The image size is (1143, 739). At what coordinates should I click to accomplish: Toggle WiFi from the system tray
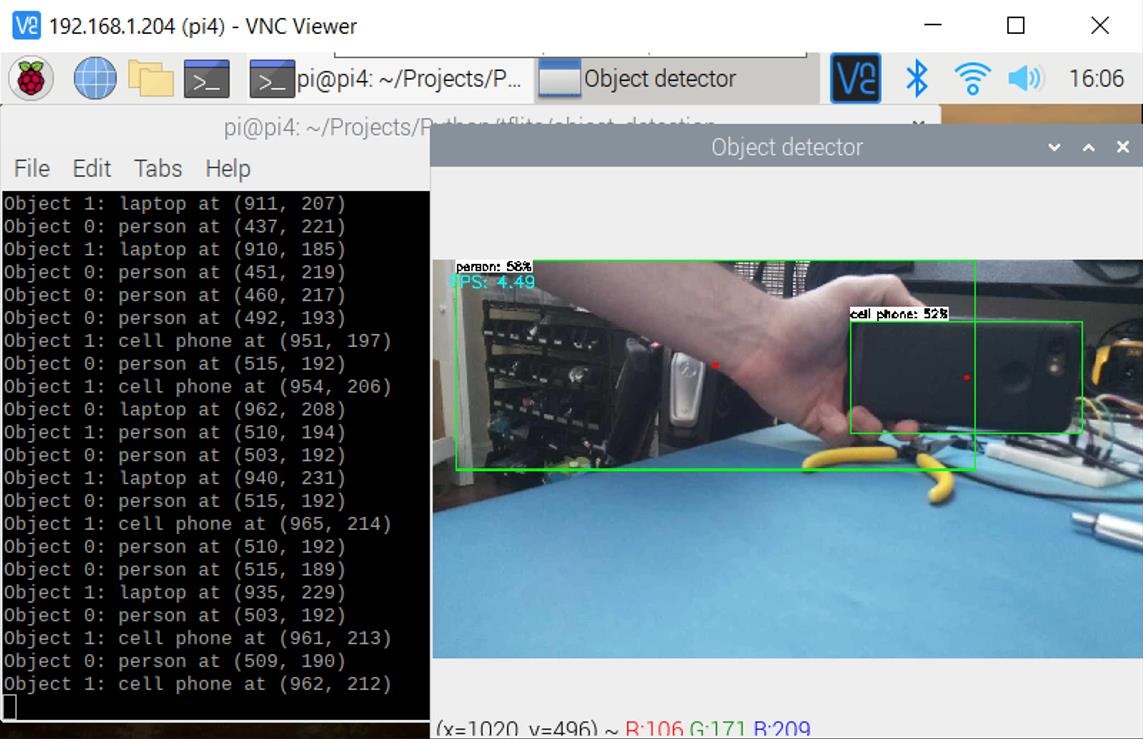pos(971,78)
